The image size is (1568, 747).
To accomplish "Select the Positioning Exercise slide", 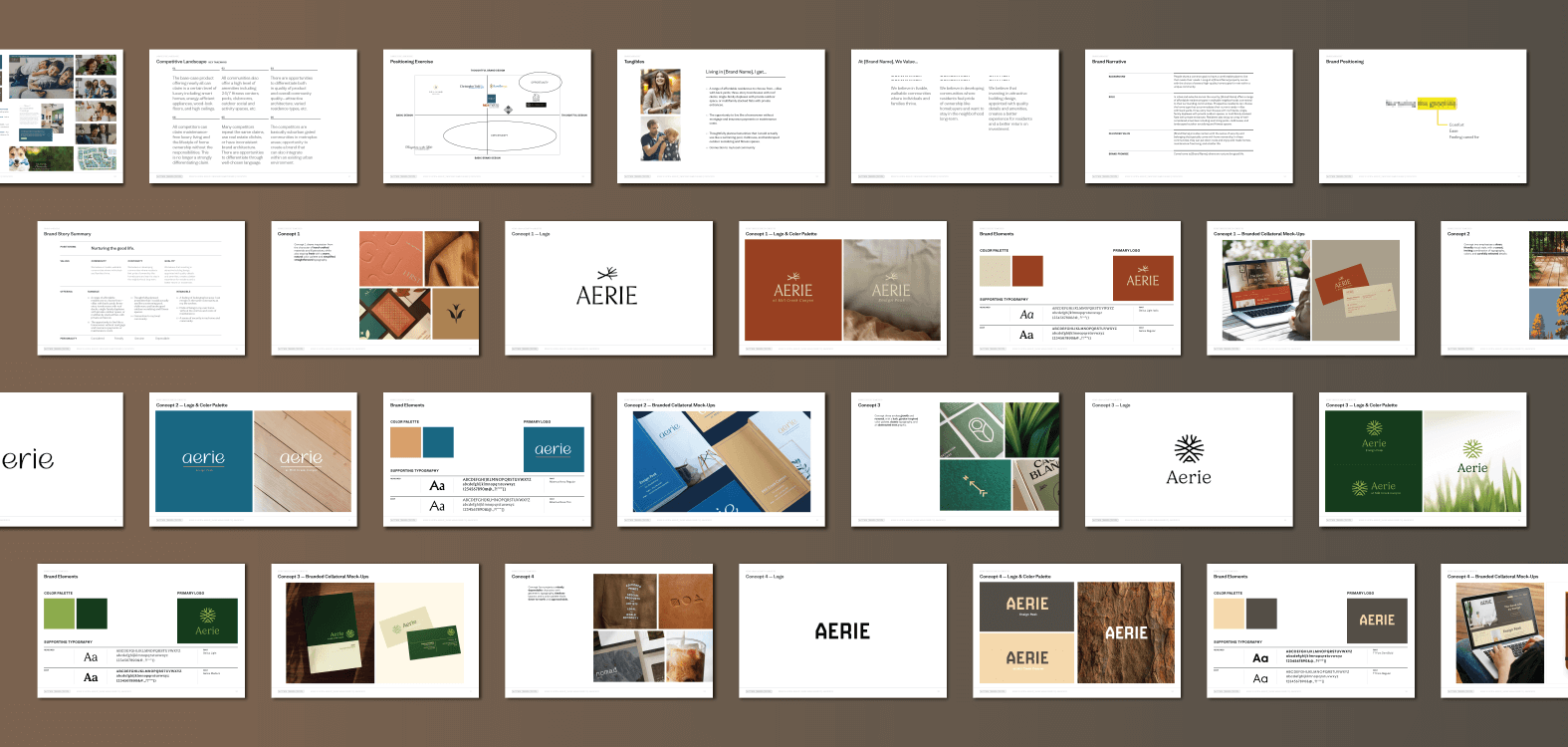I will click(x=487, y=117).
